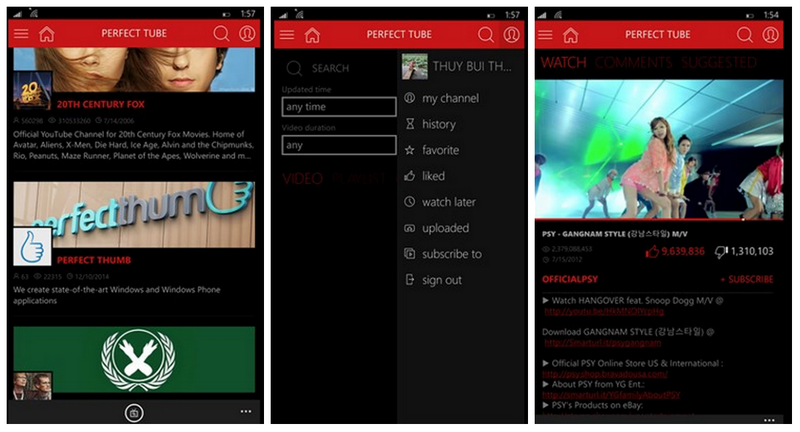
Task: Open more options dots in left phone
Action: click(x=246, y=411)
